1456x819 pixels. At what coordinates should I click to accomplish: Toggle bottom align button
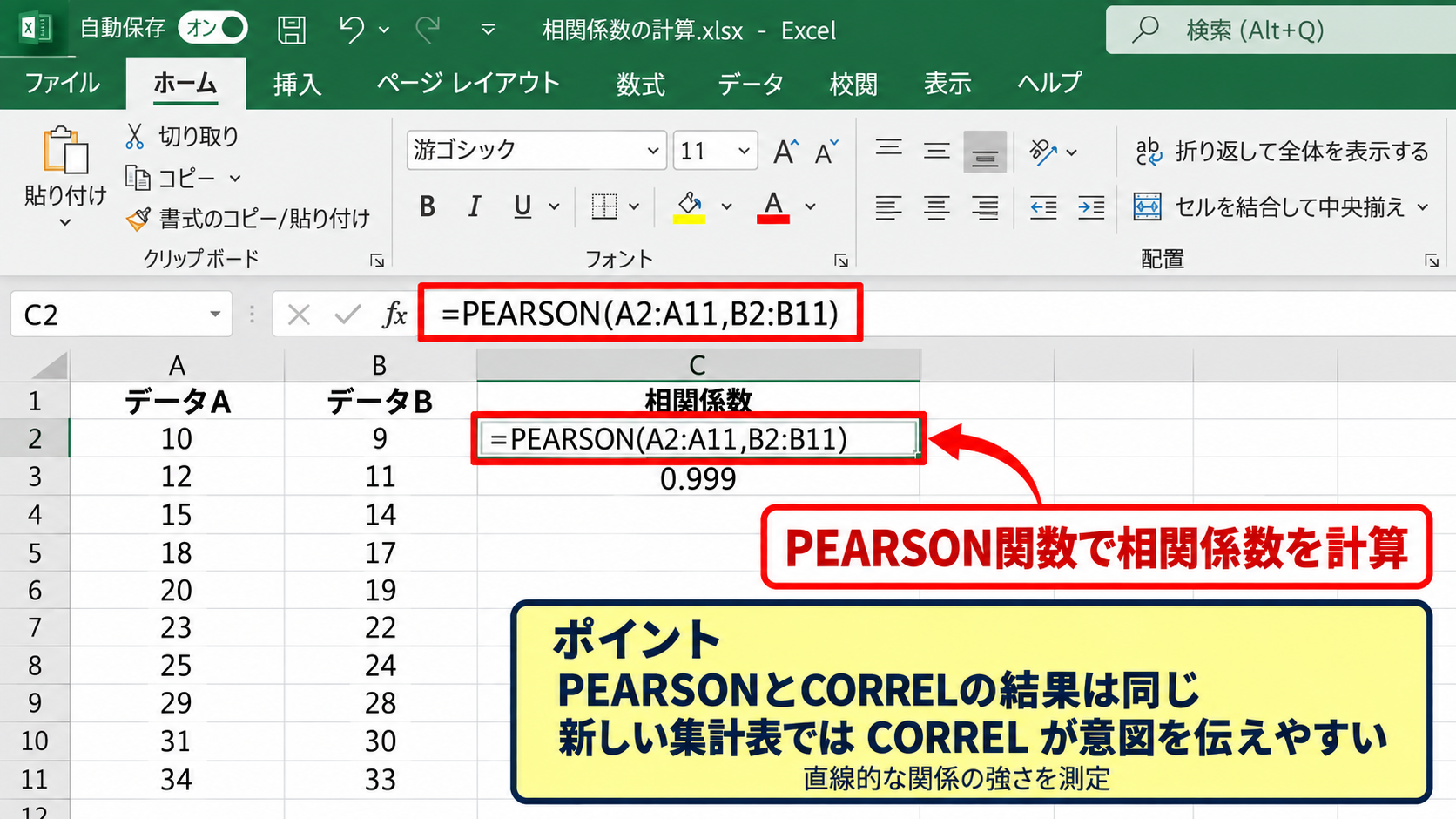(985, 152)
